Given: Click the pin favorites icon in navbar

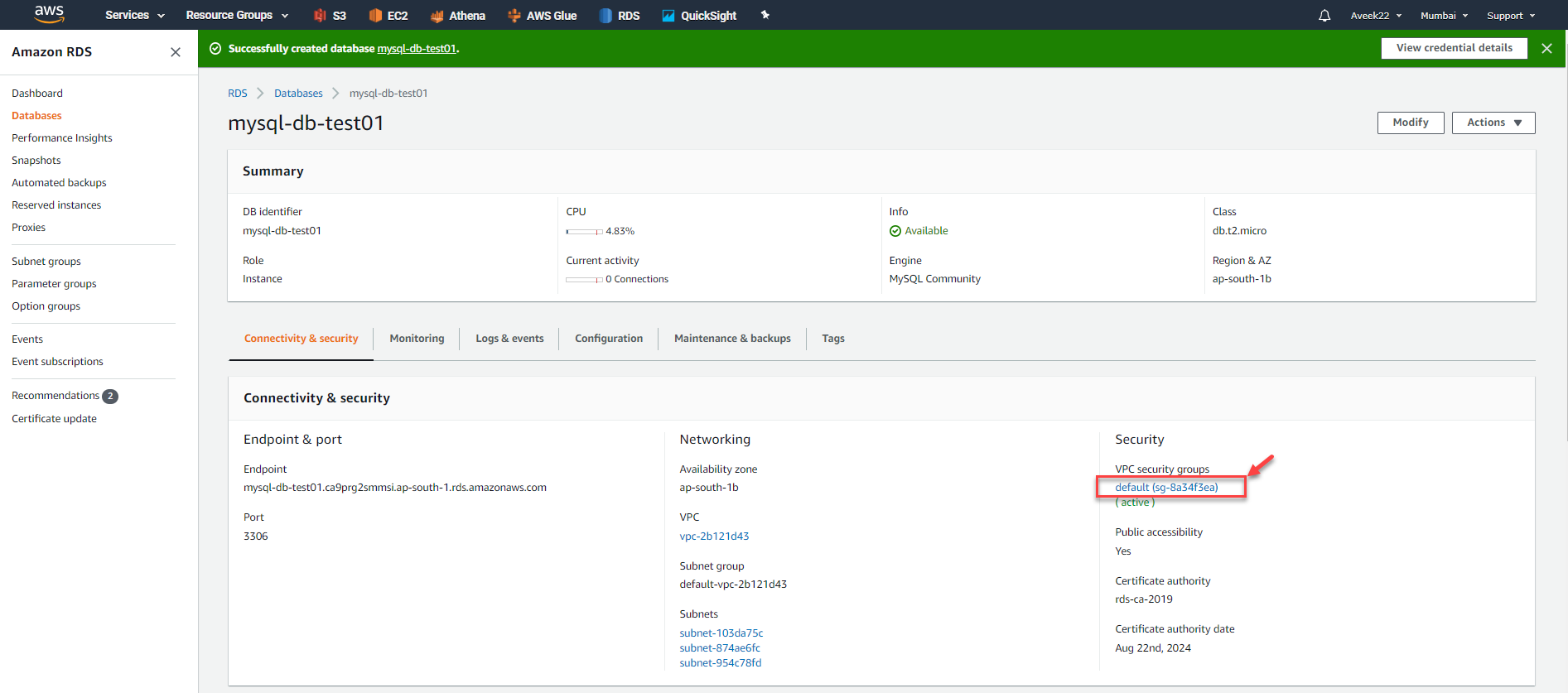Looking at the screenshot, I should 765,15.
